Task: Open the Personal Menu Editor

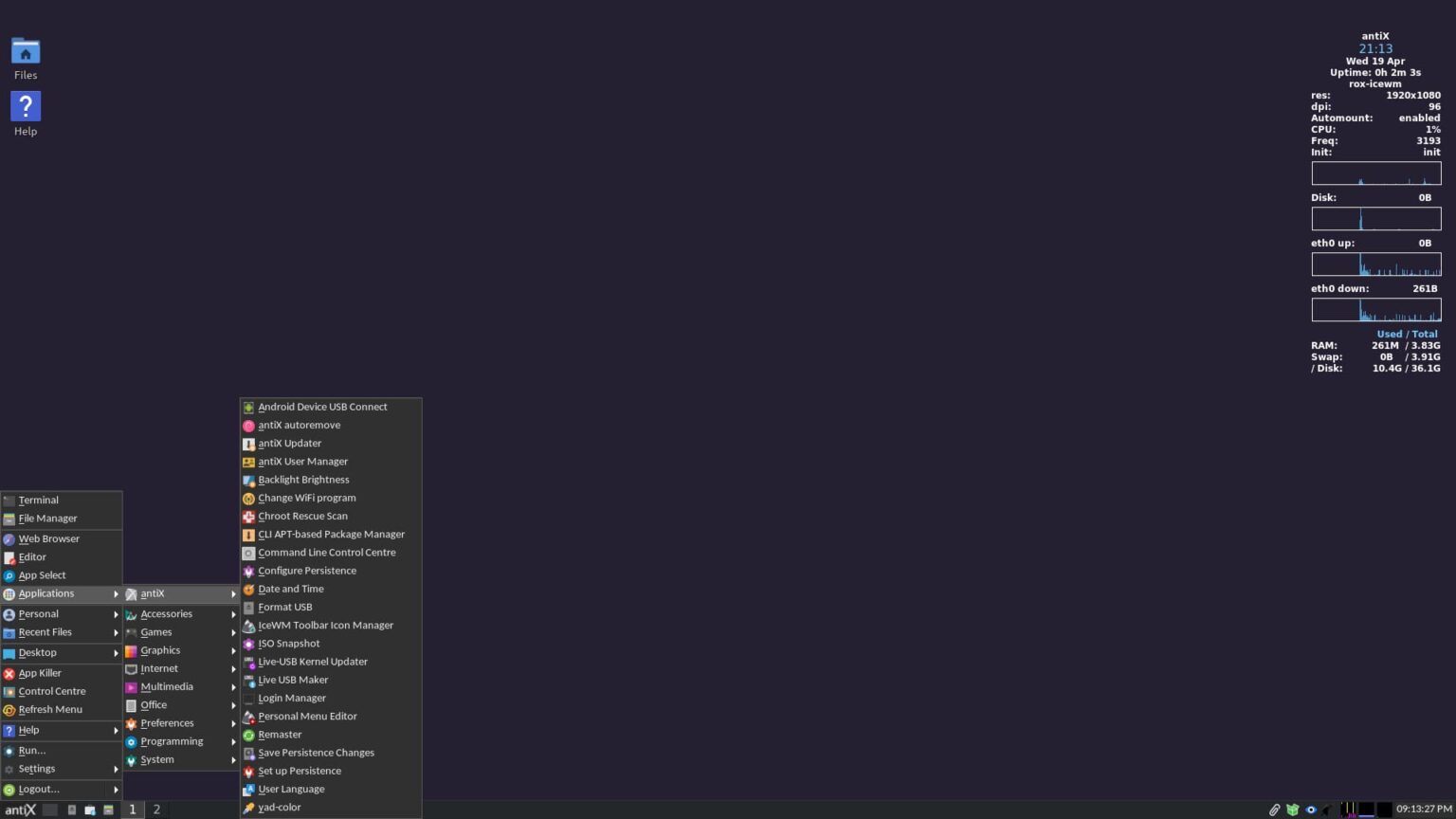Action: (x=307, y=716)
